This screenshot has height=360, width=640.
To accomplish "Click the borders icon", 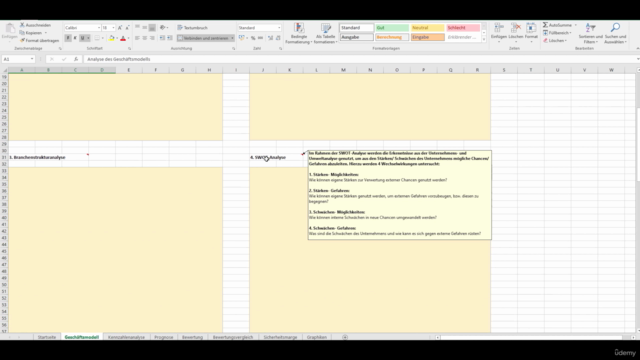I will [97, 38].
